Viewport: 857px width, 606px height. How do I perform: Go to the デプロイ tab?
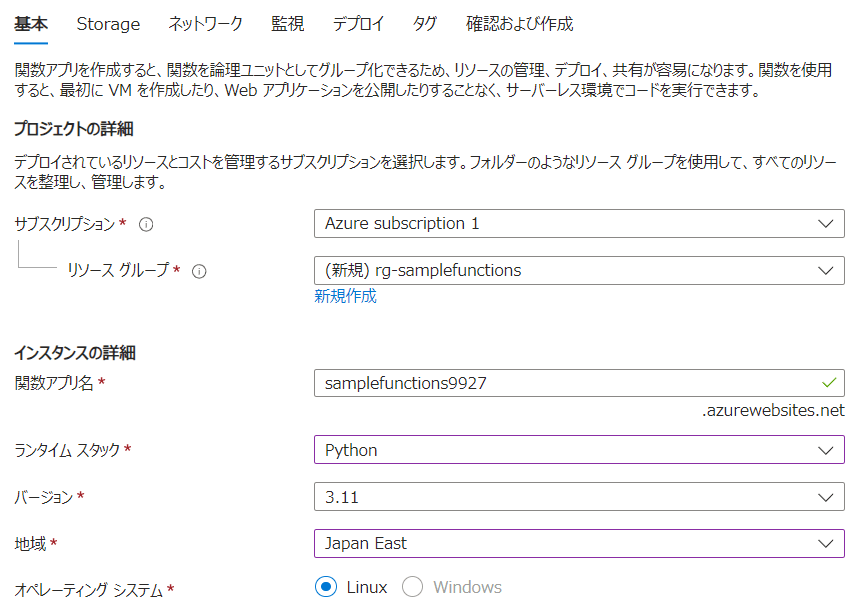359,24
